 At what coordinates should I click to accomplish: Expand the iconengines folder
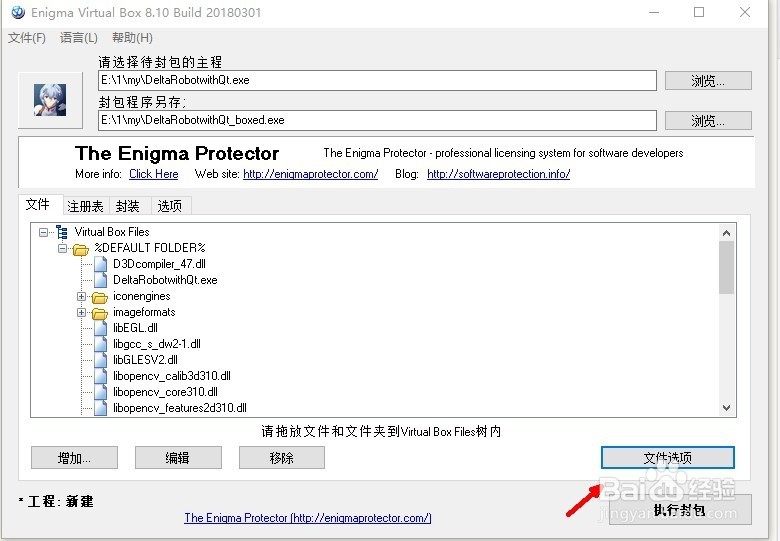pyautogui.click(x=81, y=296)
